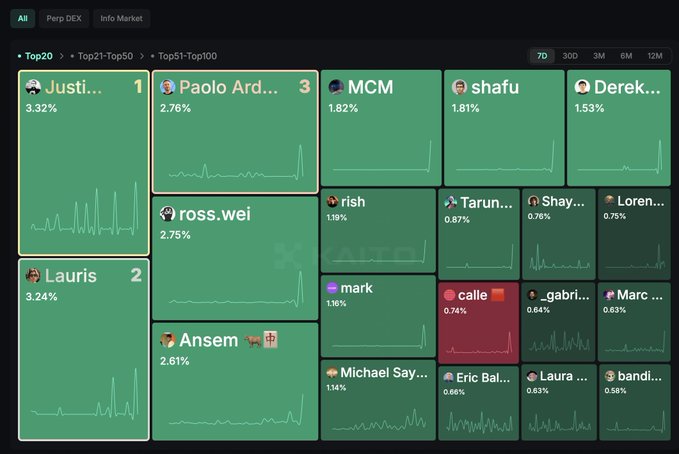Click the shafu name label
This screenshot has height=454, width=679.
[495, 87]
